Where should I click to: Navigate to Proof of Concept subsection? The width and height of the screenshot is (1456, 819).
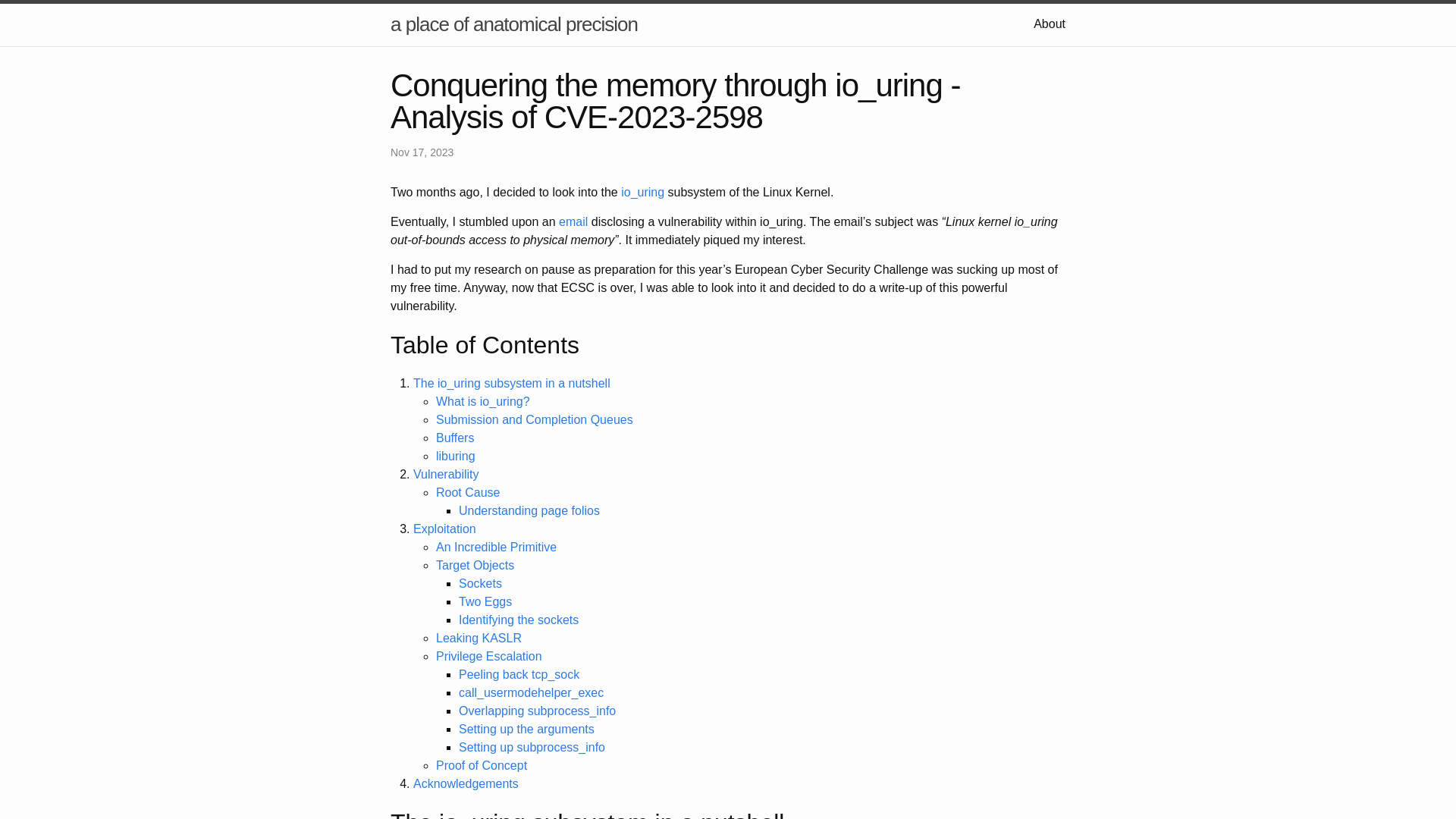[481, 765]
